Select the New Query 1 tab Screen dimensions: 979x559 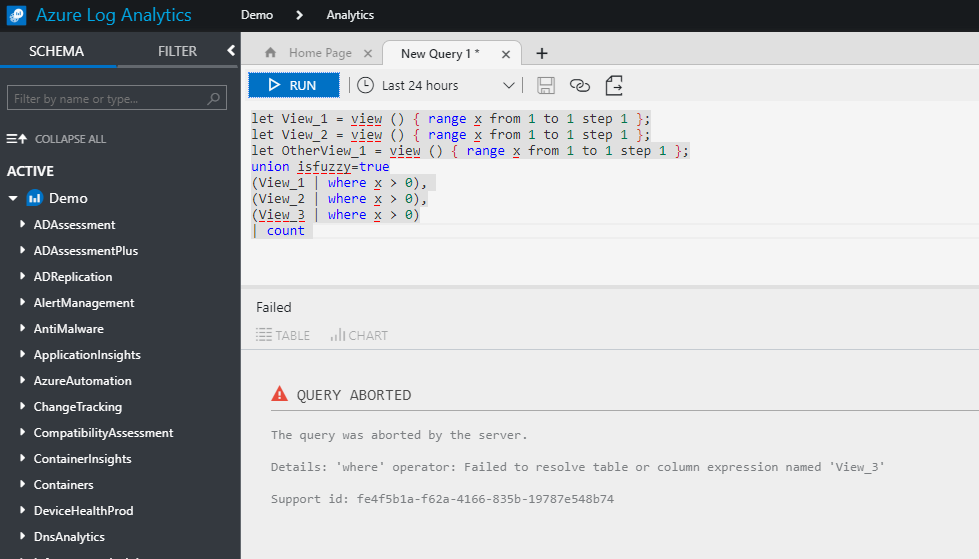click(x=440, y=54)
